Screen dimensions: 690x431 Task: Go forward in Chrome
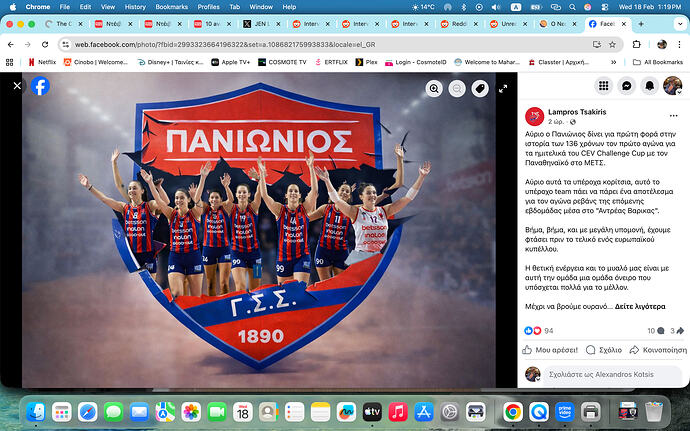pyautogui.click(x=28, y=44)
